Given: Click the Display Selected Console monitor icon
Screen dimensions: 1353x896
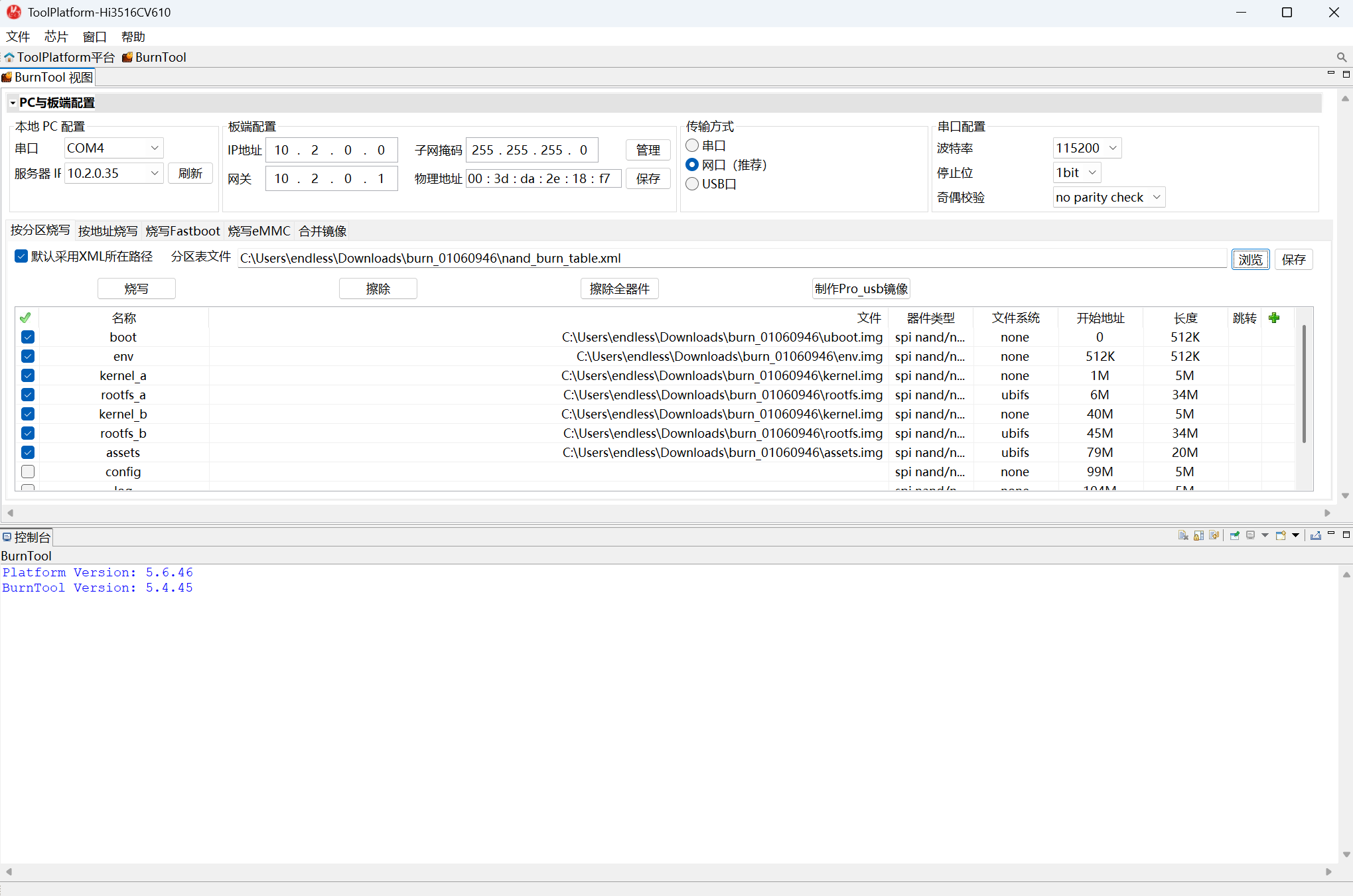Looking at the screenshot, I should pos(1251,535).
